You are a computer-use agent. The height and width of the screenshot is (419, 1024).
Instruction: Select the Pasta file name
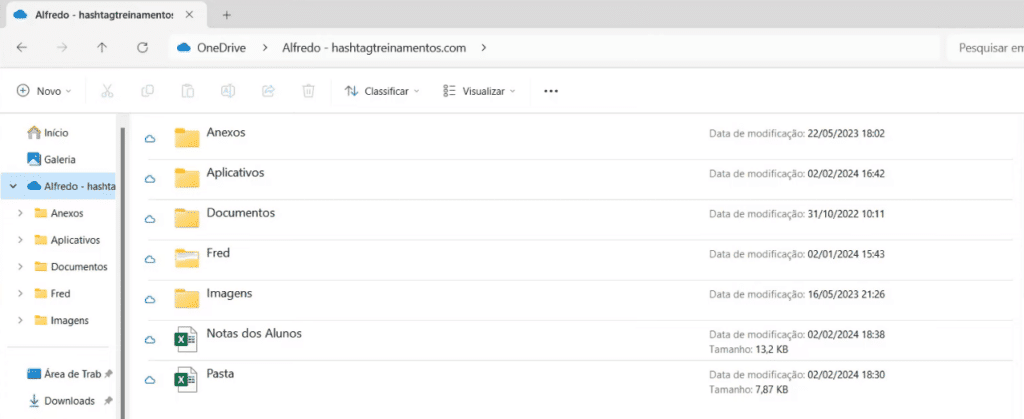tap(220, 374)
